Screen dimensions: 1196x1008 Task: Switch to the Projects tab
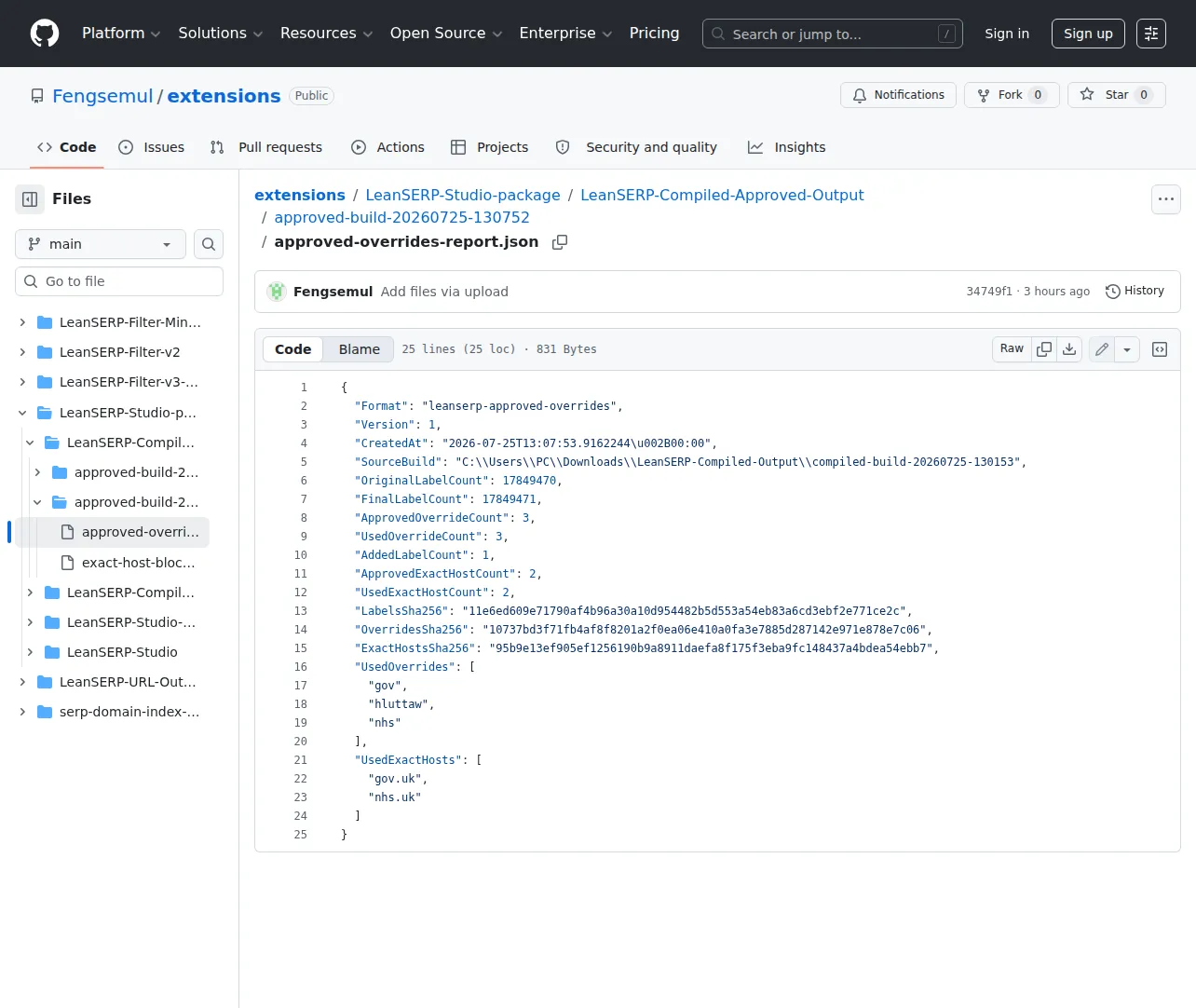click(489, 147)
